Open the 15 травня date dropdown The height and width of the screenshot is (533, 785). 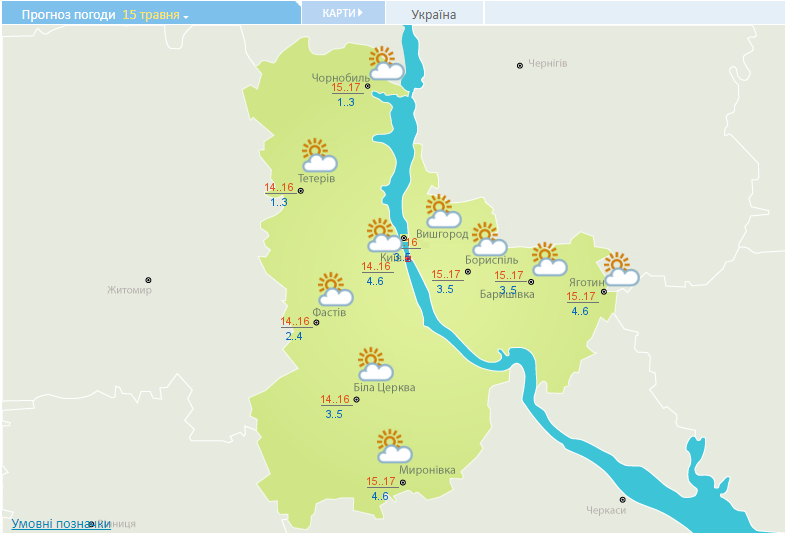click(155, 15)
